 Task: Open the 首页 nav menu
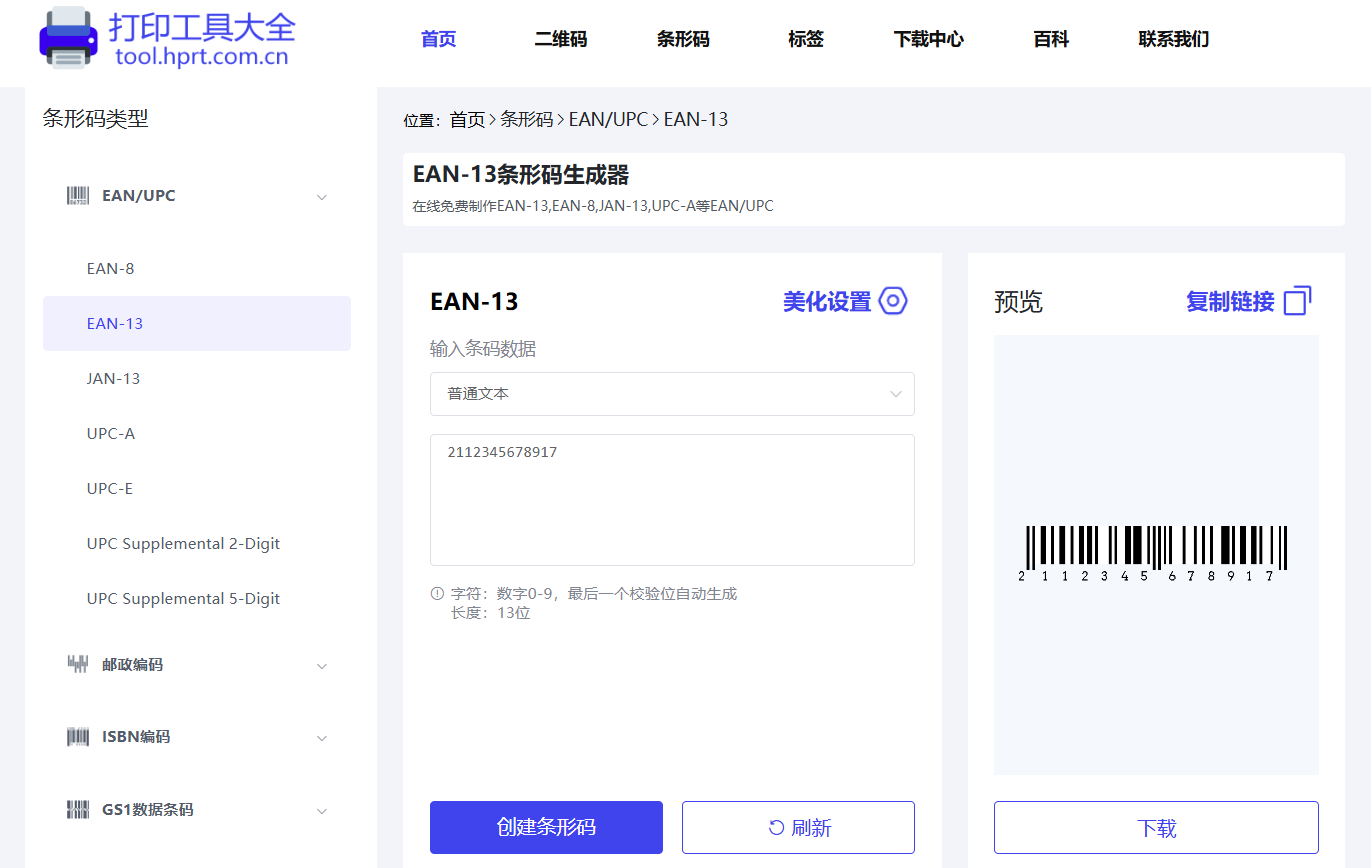438,40
